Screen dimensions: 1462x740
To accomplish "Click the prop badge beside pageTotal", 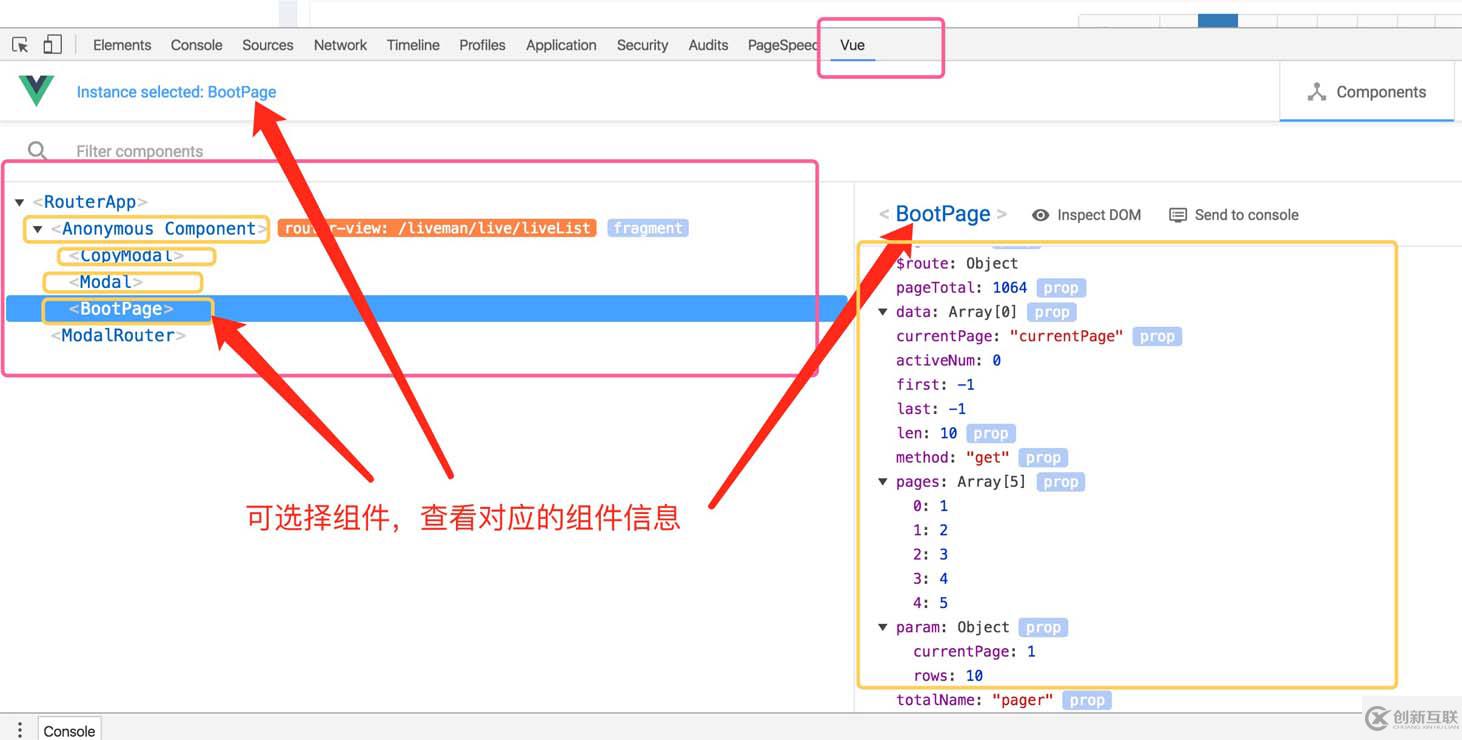I will [1061, 288].
